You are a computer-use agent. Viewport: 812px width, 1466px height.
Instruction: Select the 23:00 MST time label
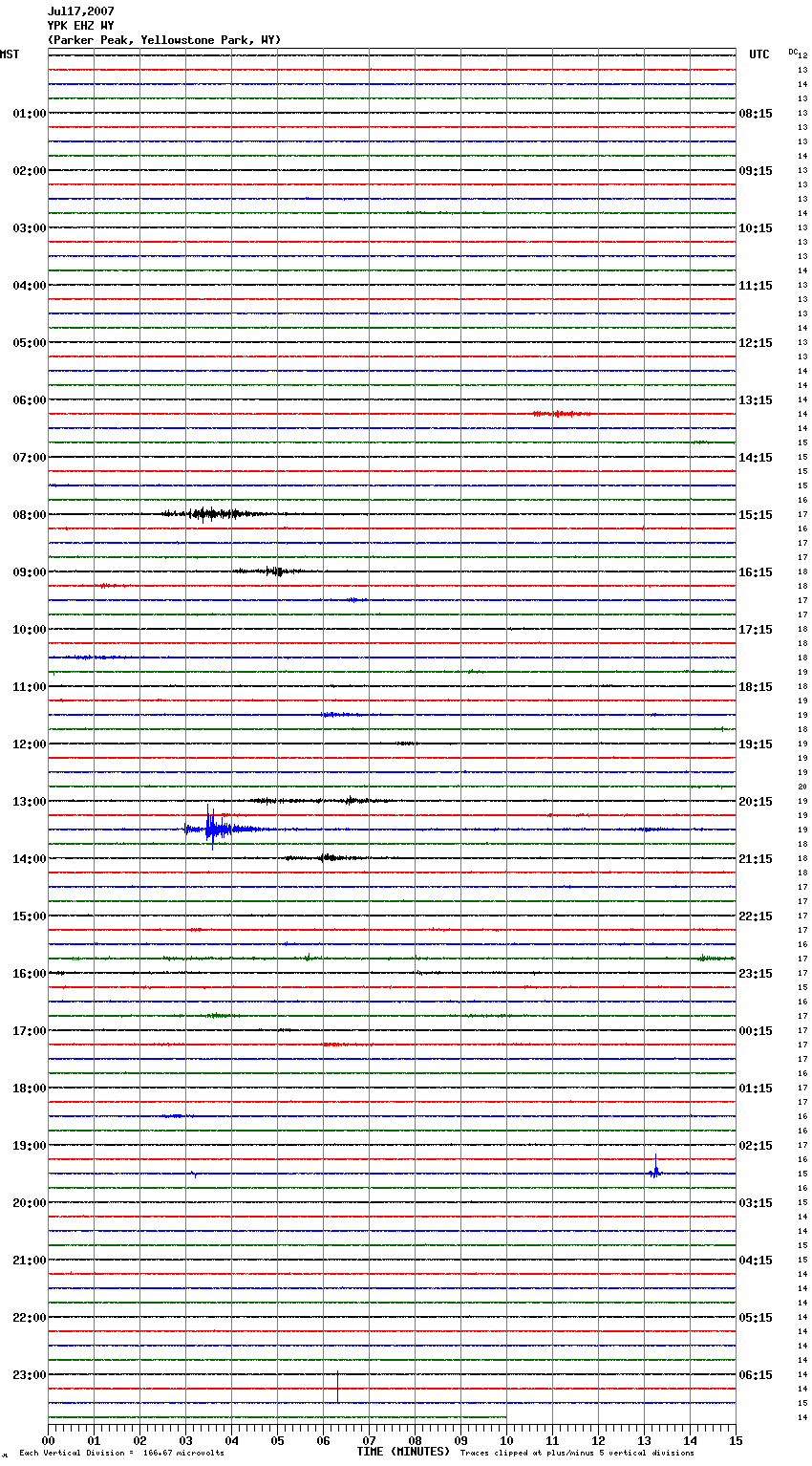[x=30, y=1375]
